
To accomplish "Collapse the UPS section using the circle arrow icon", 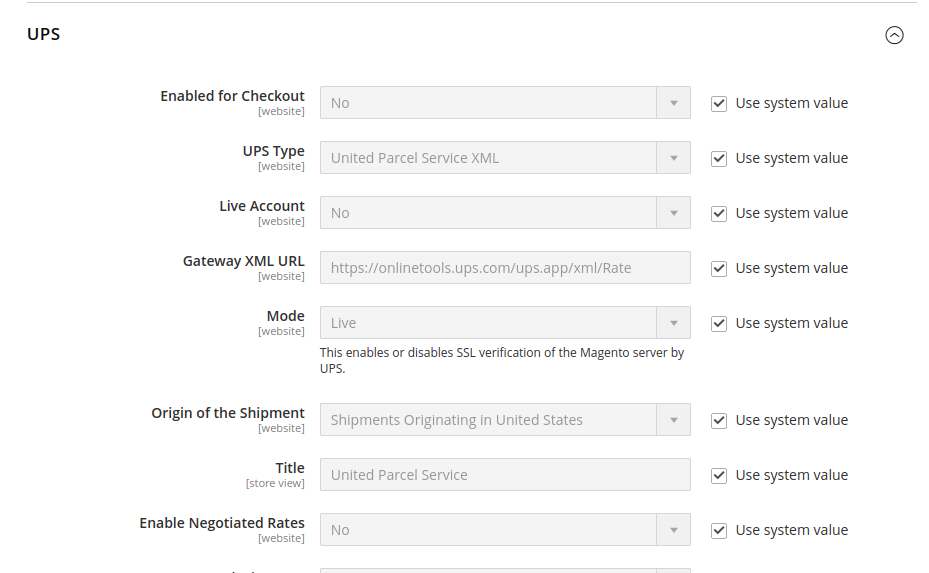I will pyautogui.click(x=894, y=35).
